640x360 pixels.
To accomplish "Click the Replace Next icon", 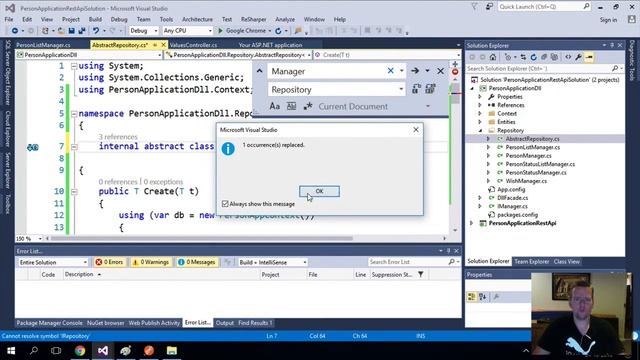I will tap(416, 89).
